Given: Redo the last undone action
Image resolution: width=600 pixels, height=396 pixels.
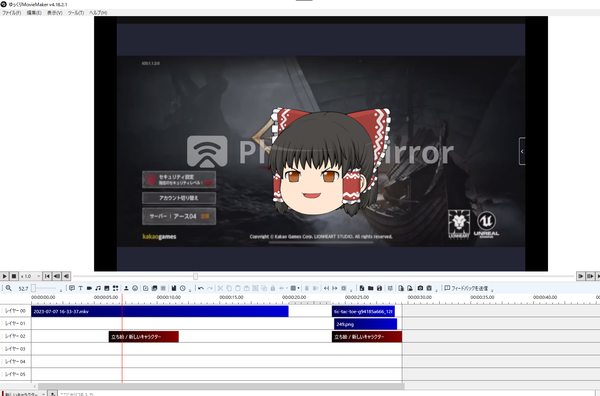Looking at the screenshot, I should click(x=210, y=288).
